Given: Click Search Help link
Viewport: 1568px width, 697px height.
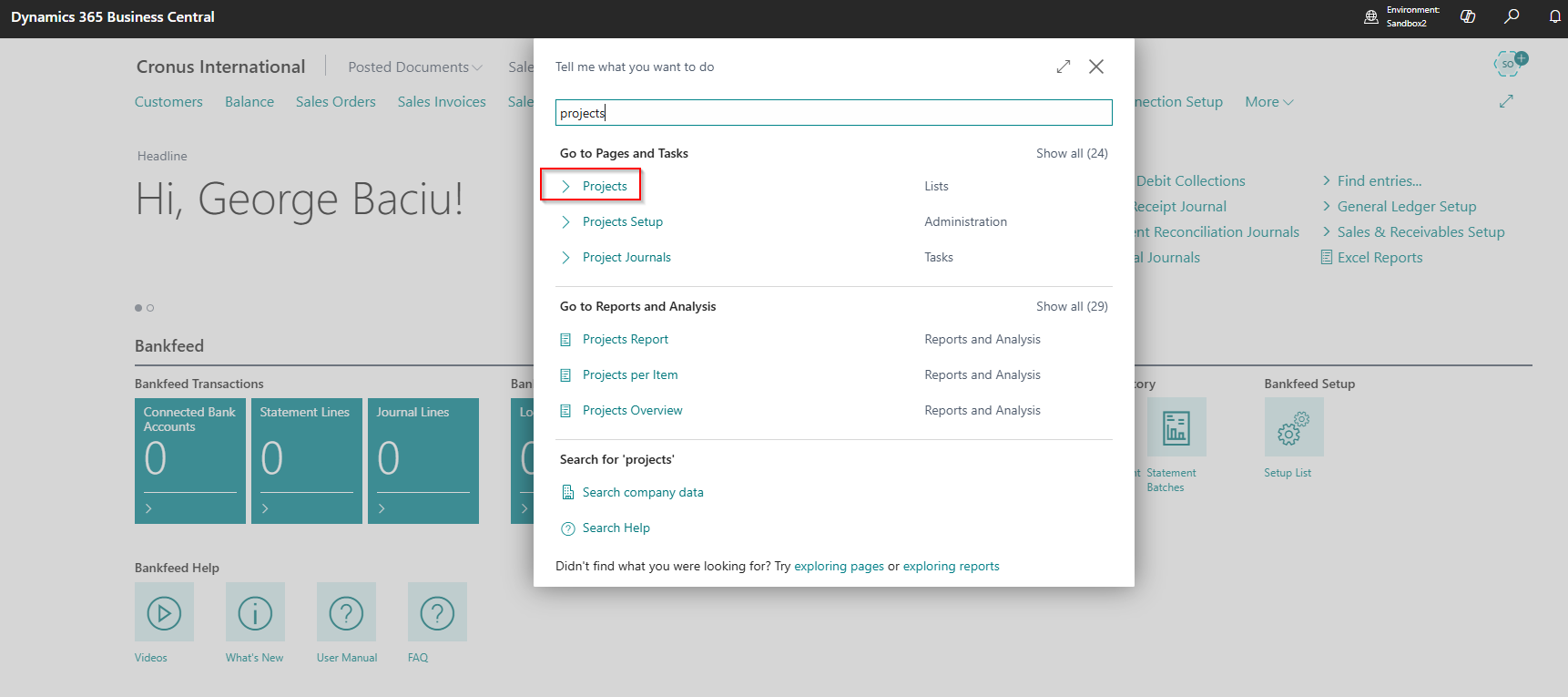Looking at the screenshot, I should point(616,528).
